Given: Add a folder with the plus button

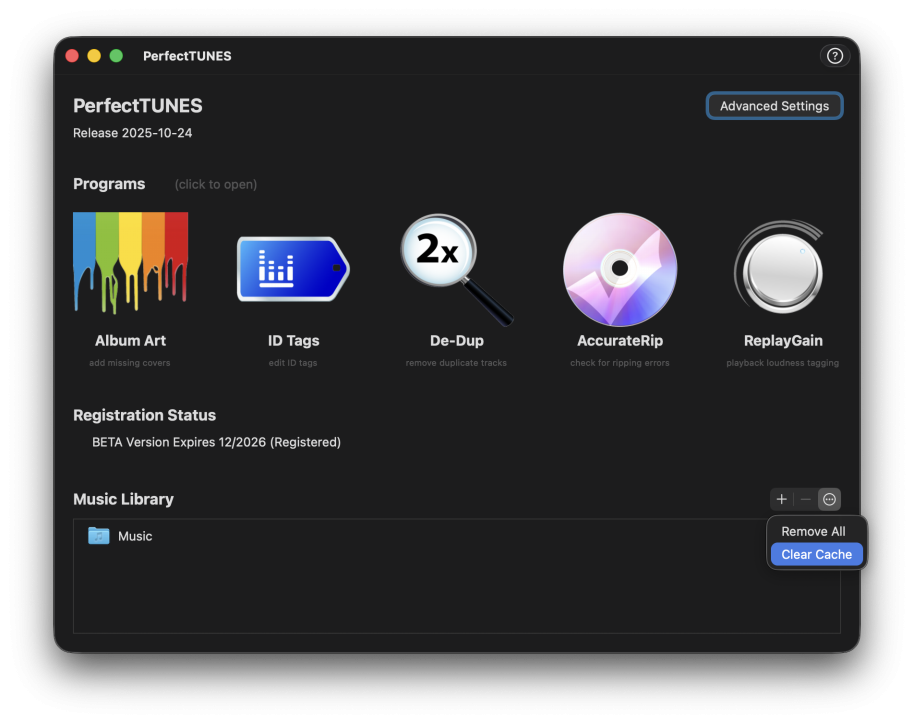Looking at the screenshot, I should [782, 499].
